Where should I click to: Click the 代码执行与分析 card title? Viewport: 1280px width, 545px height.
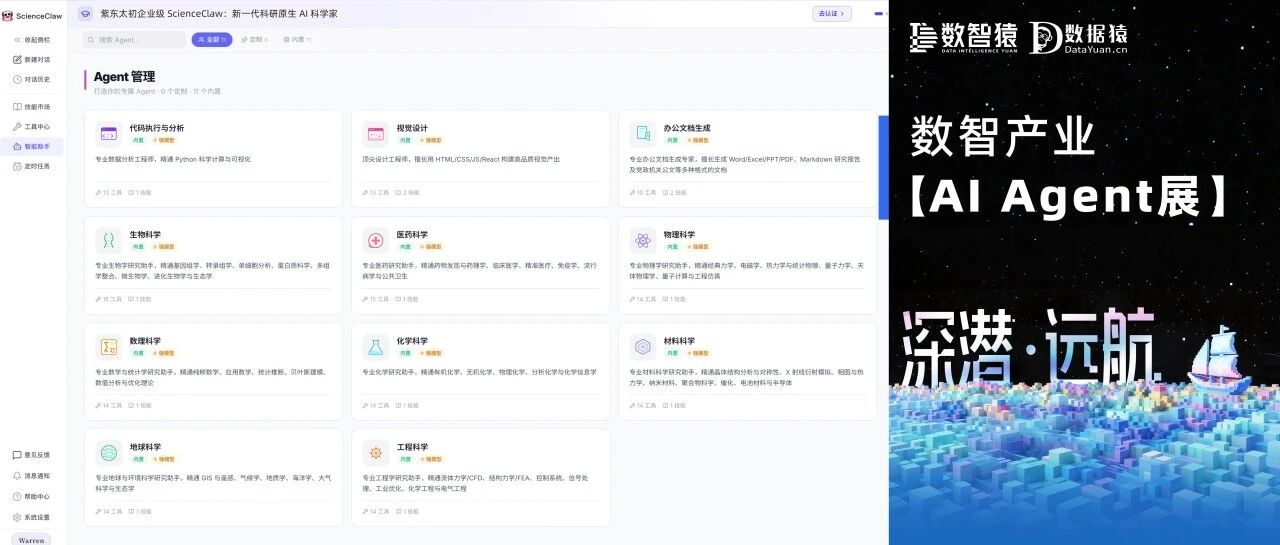click(157, 128)
